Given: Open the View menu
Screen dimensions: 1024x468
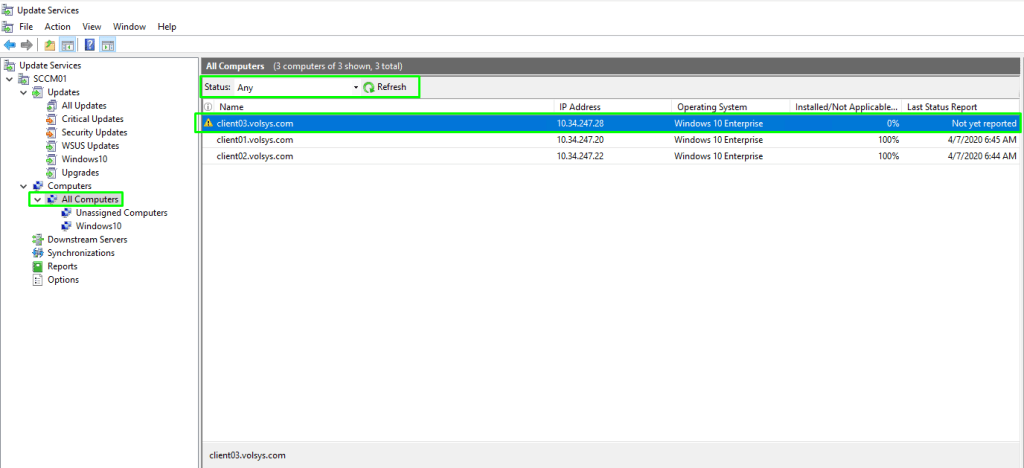Looking at the screenshot, I should pos(92,26).
